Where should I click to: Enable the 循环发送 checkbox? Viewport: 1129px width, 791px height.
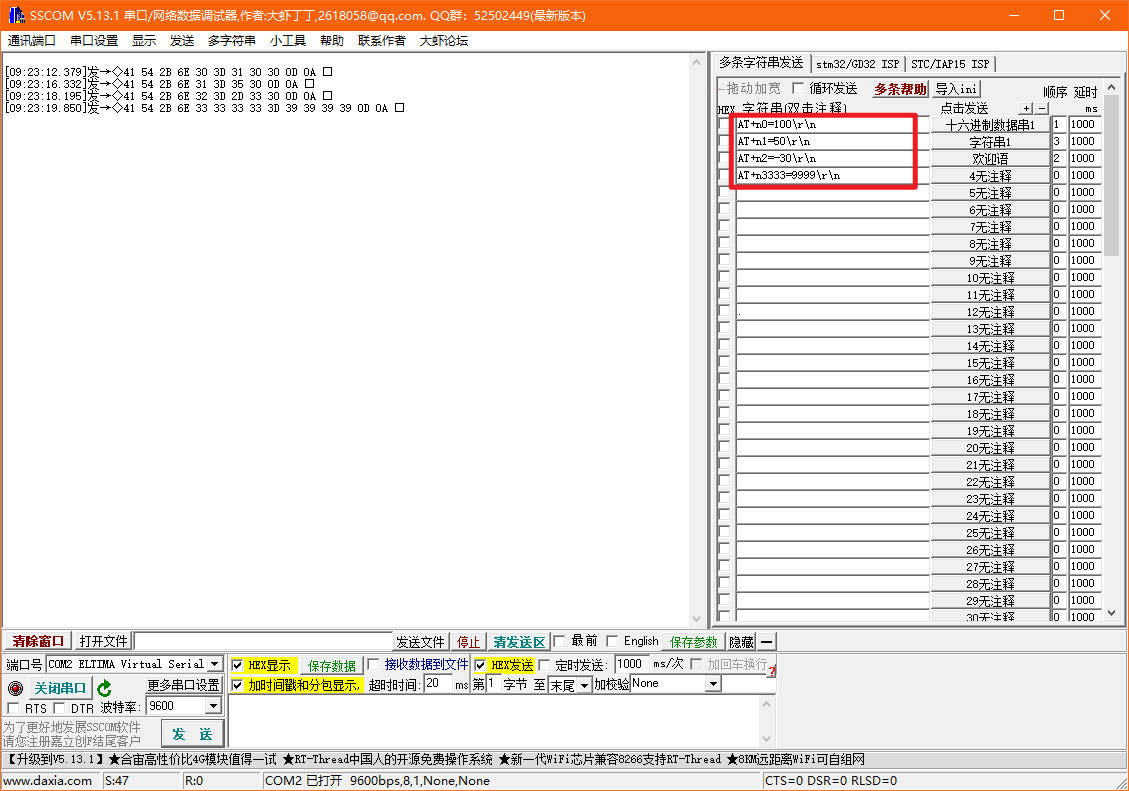click(798, 88)
